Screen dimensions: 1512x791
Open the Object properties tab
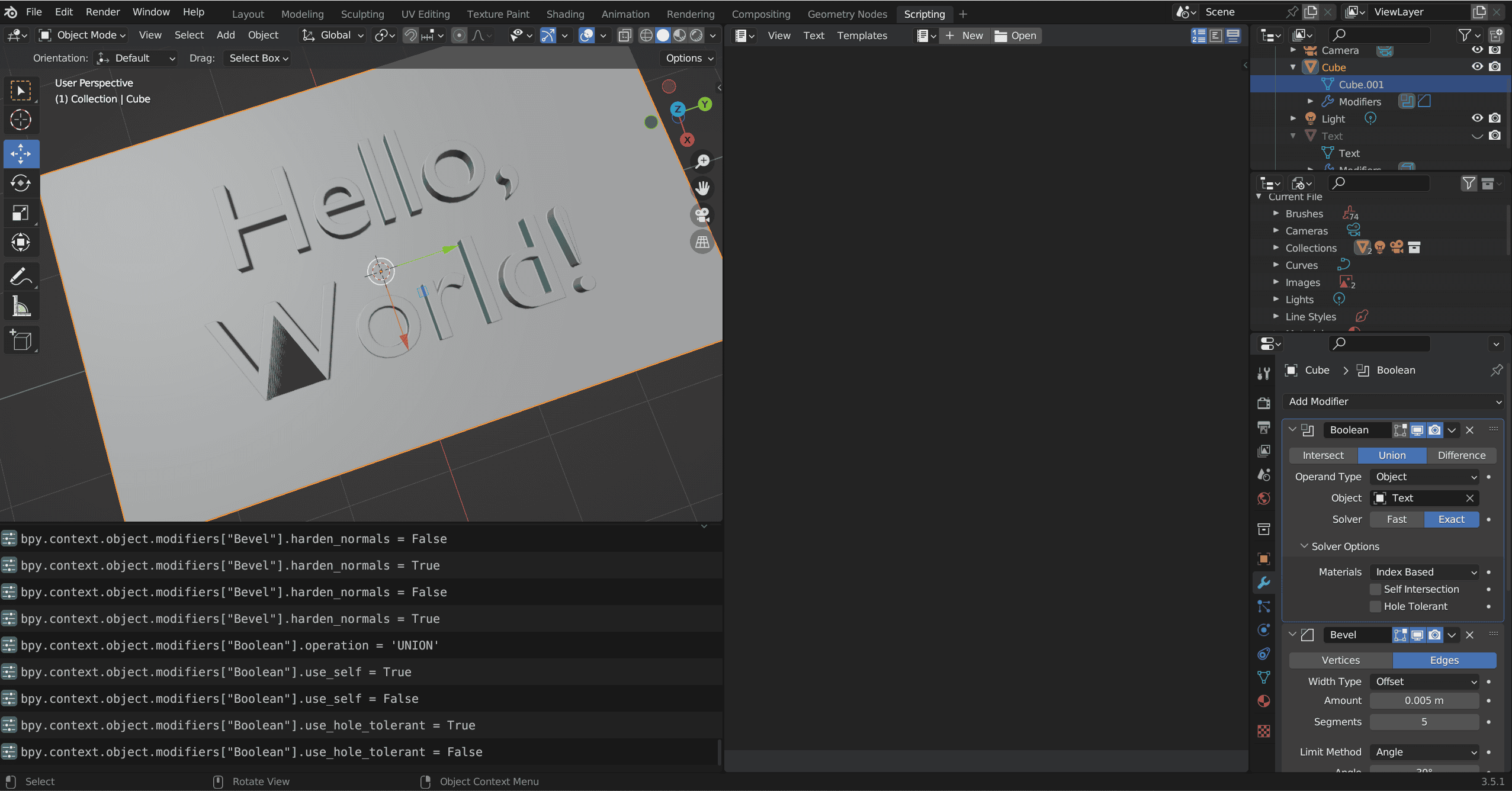pyautogui.click(x=1264, y=558)
